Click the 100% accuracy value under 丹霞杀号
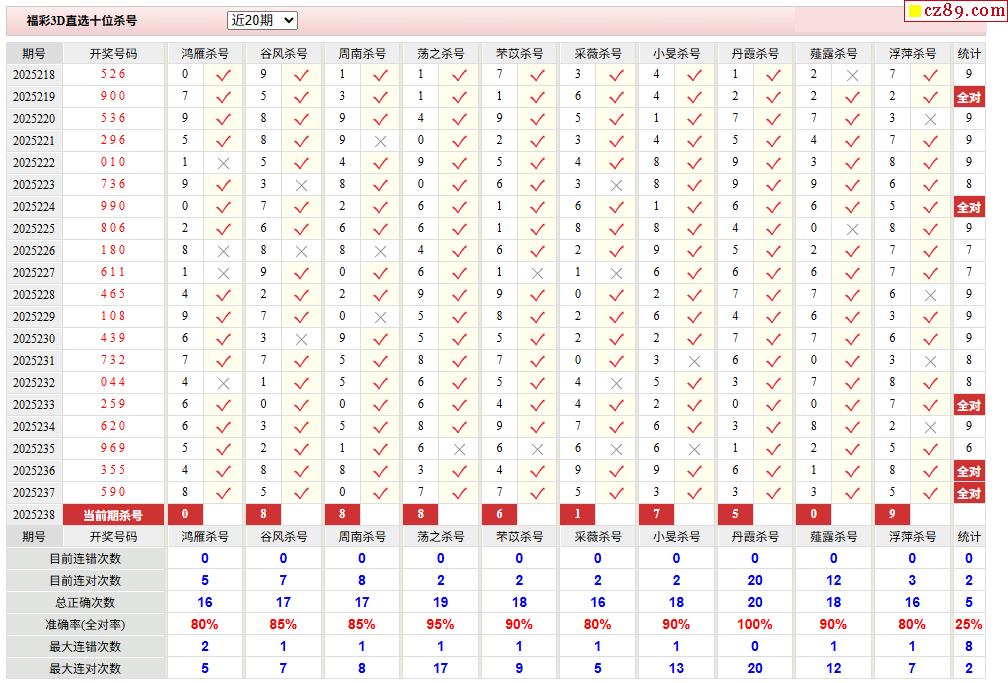The image size is (1008, 683). (755, 624)
